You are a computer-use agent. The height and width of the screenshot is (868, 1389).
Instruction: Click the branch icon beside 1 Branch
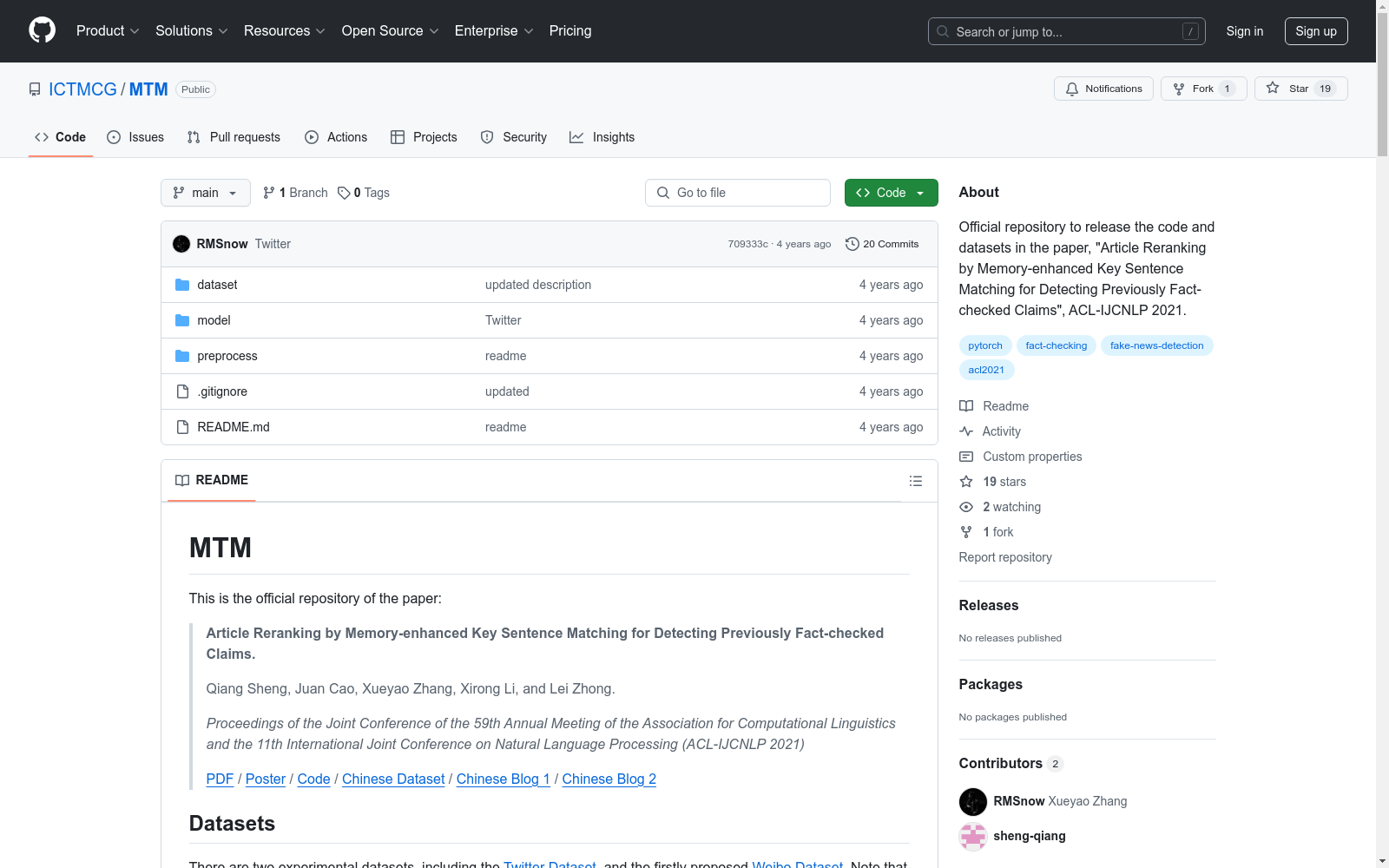pyautogui.click(x=269, y=193)
